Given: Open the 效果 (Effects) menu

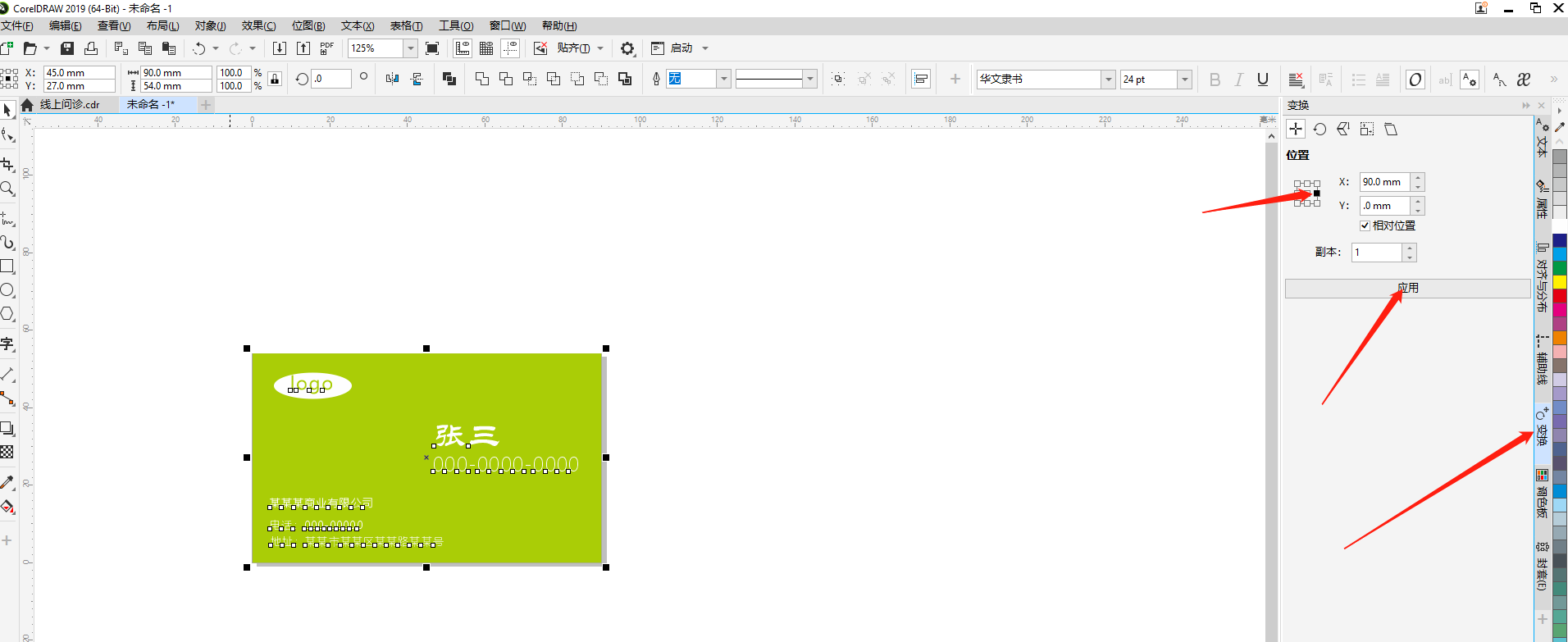Looking at the screenshot, I should click(x=258, y=26).
